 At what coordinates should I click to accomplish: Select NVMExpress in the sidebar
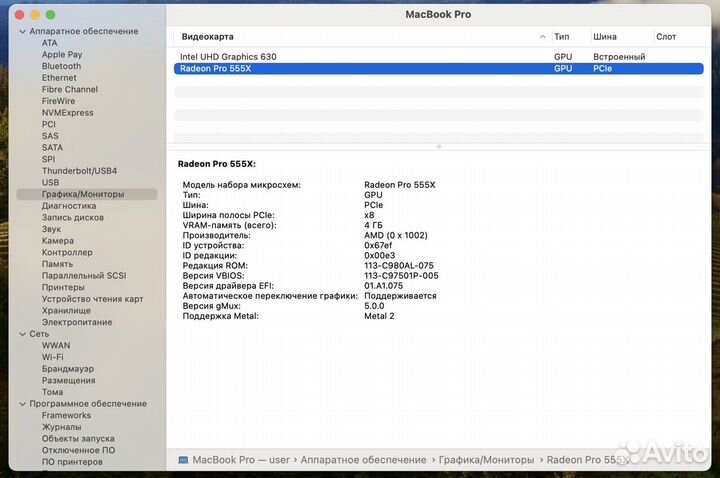pyautogui.click(x=68, y=113)
